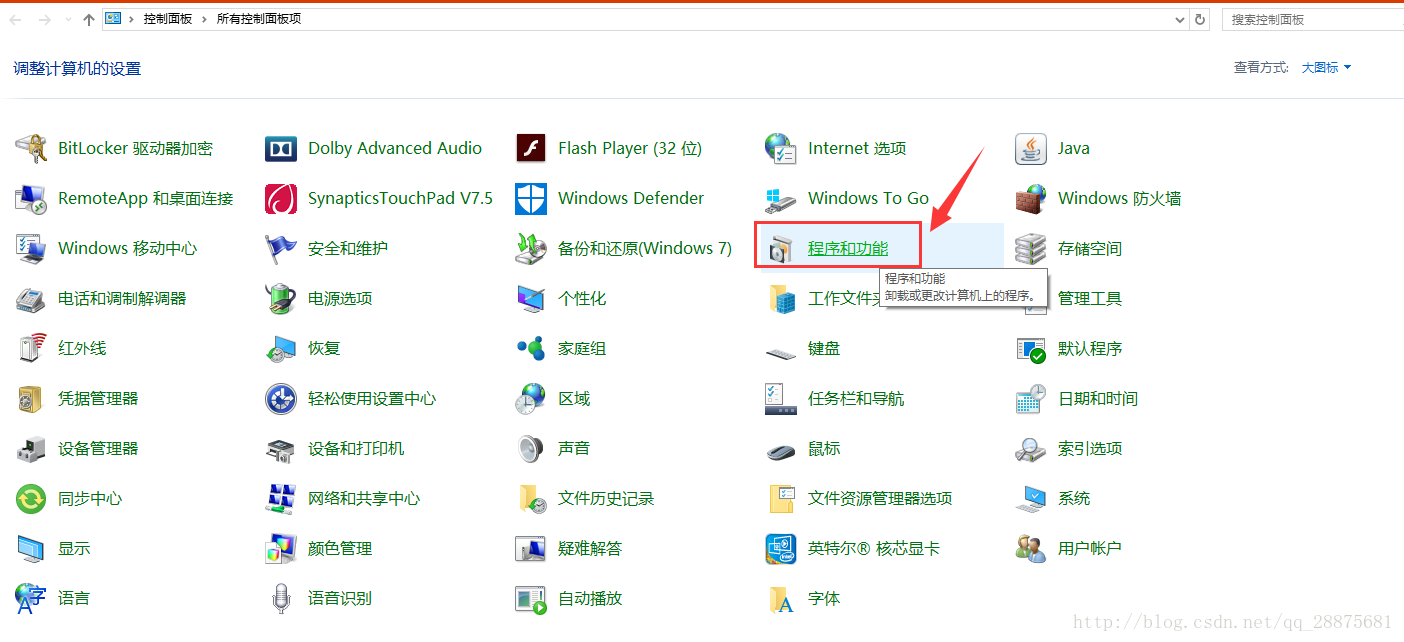Open the Java coffee cup icon
Viewport: 1404px width, 642px height.
coord(1031,148)
